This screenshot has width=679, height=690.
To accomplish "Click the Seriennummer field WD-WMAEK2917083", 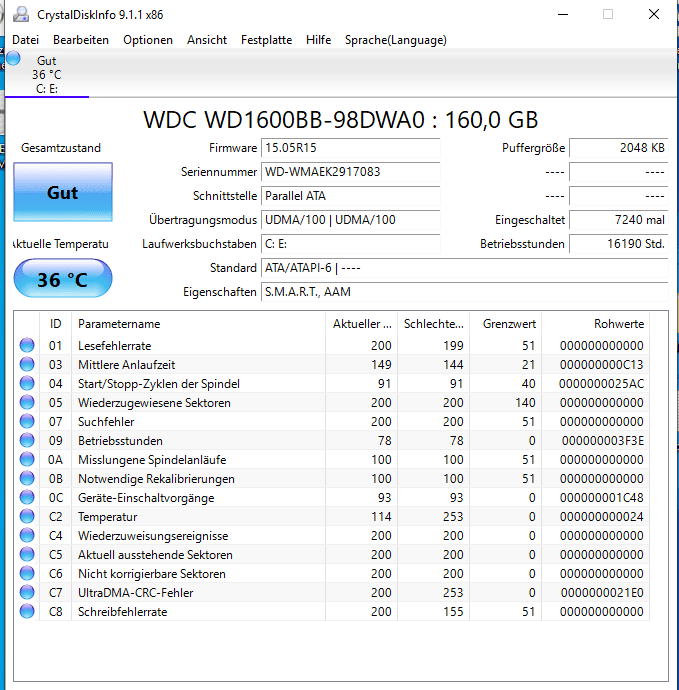I will (351, 172).
